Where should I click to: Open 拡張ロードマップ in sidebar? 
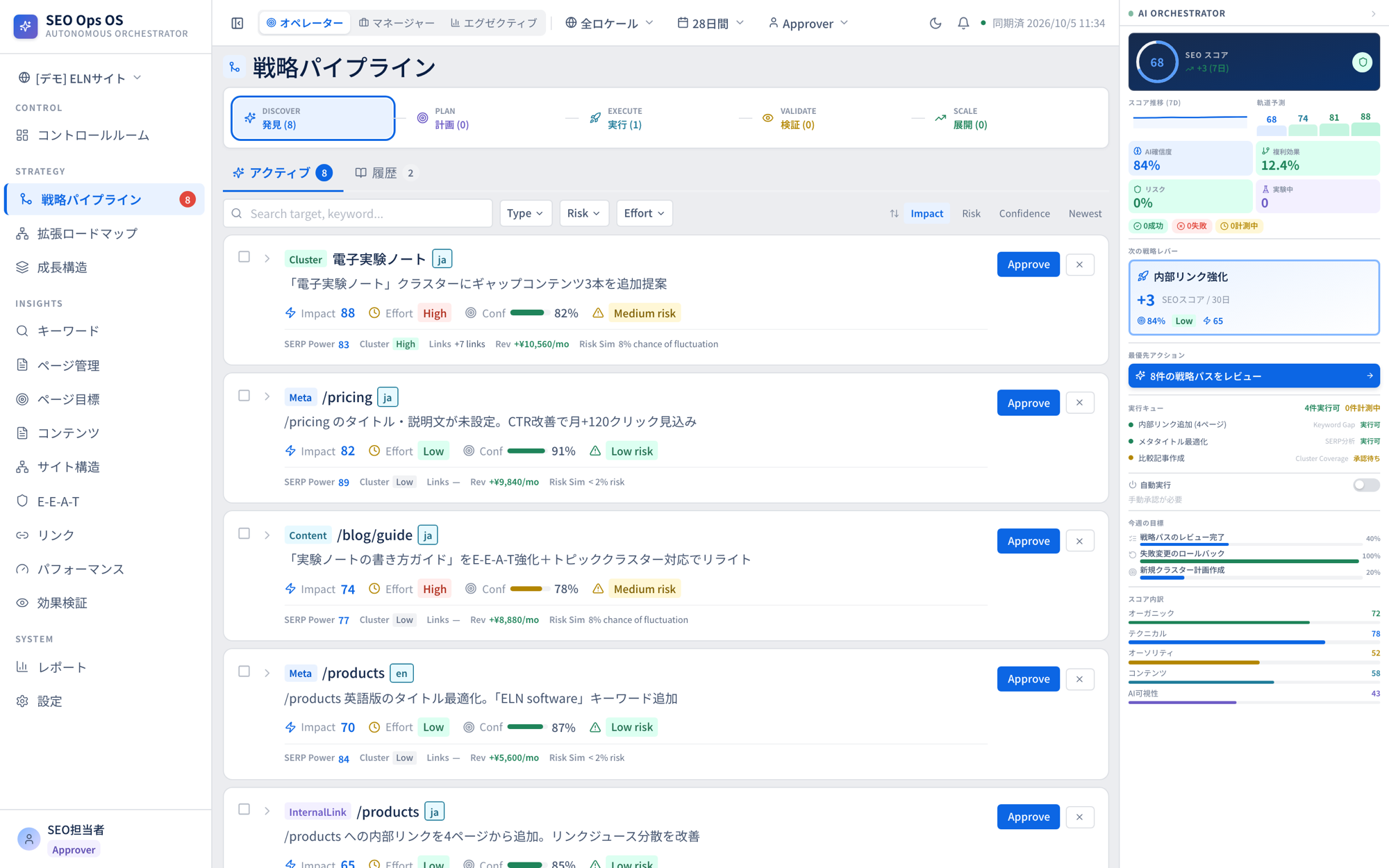coord(105,233)
